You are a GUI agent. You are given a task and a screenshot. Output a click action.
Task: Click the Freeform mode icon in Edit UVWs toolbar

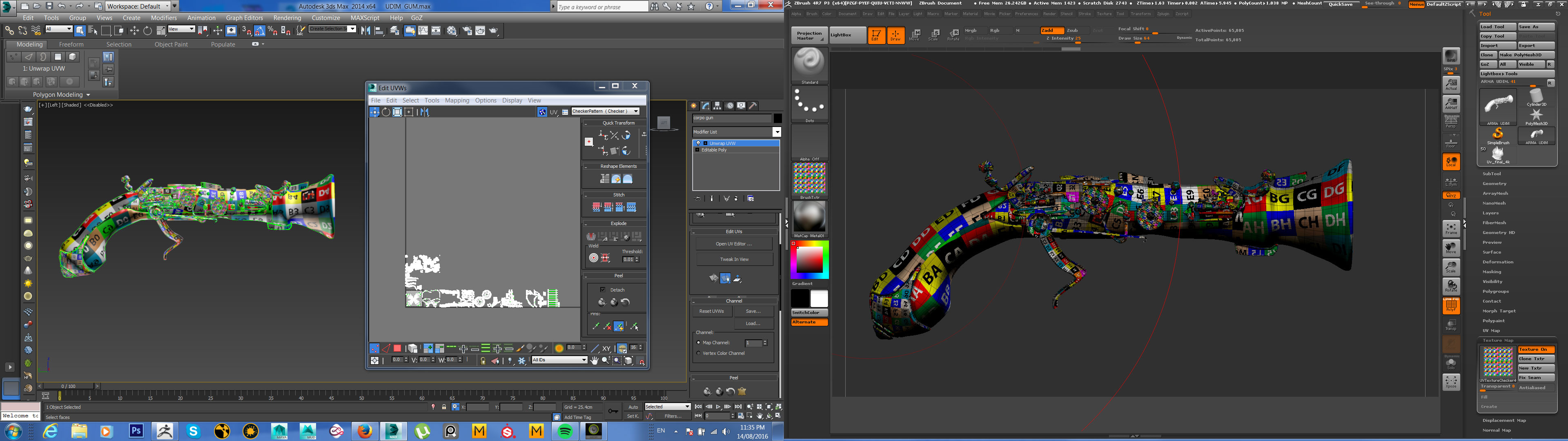pyautogui.click(x=409, y=112)
